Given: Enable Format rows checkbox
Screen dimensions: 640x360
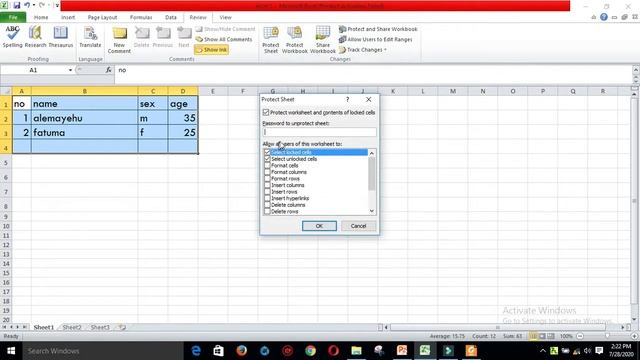Looking at the screenshot, I should 267,178.
